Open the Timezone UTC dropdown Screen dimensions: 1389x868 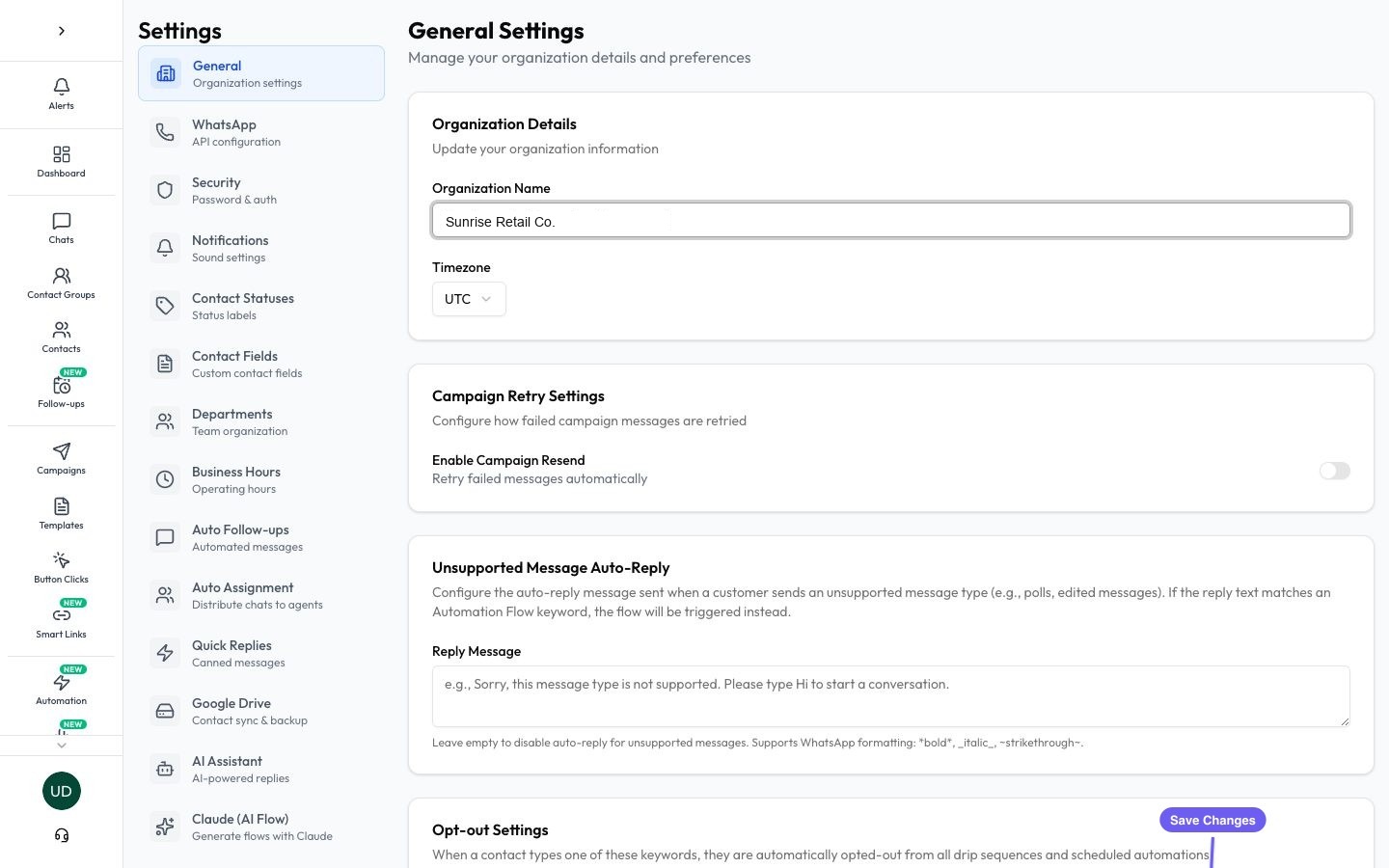coord(469,299)
